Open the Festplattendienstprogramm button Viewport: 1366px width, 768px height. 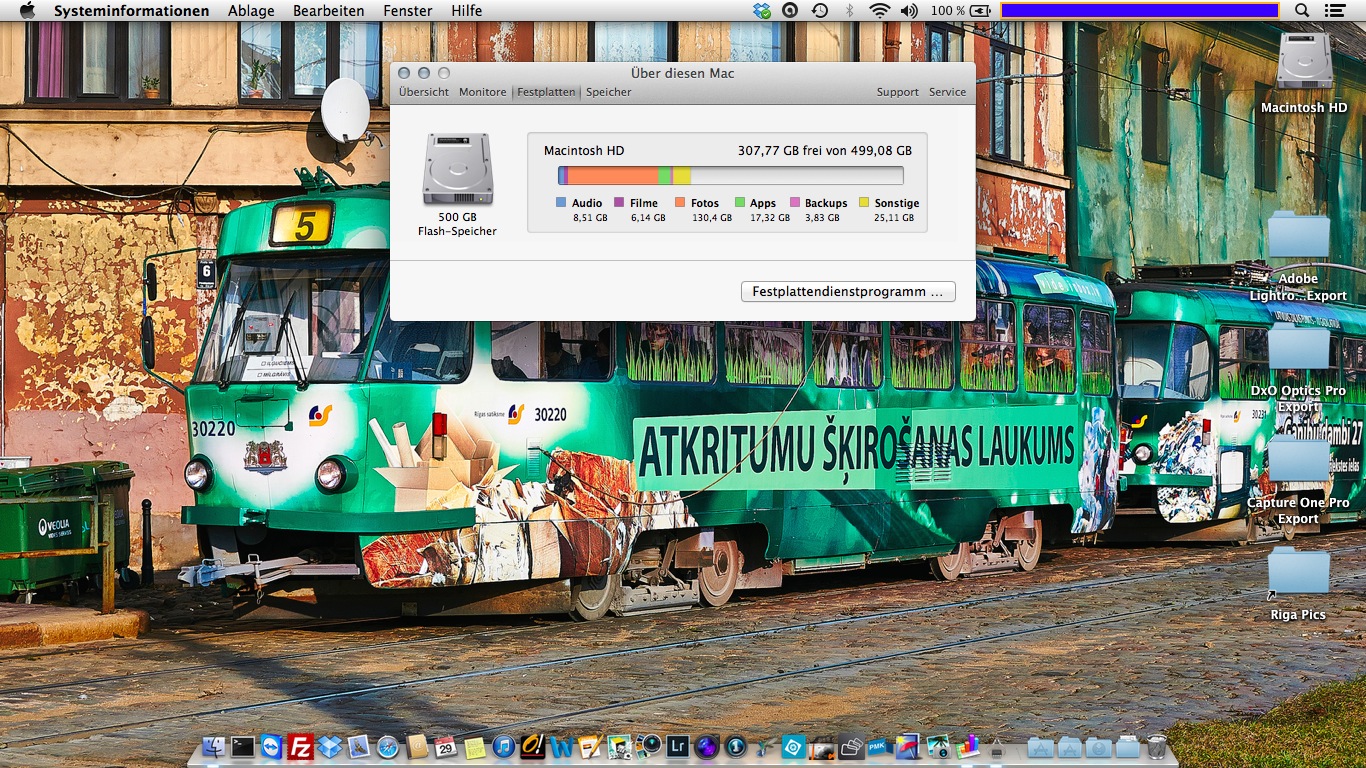coord(848,292)
